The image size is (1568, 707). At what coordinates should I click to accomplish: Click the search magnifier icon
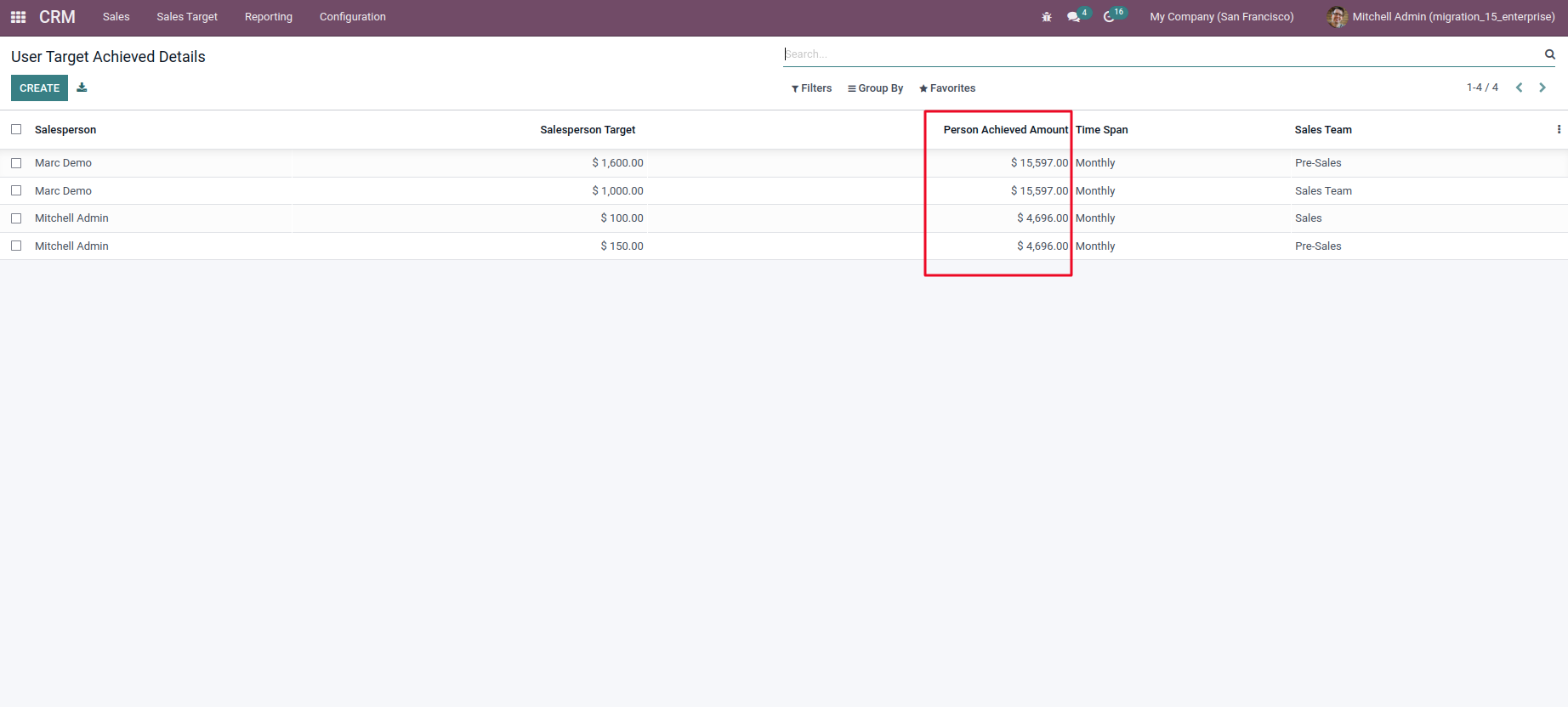coord(1549,54)
